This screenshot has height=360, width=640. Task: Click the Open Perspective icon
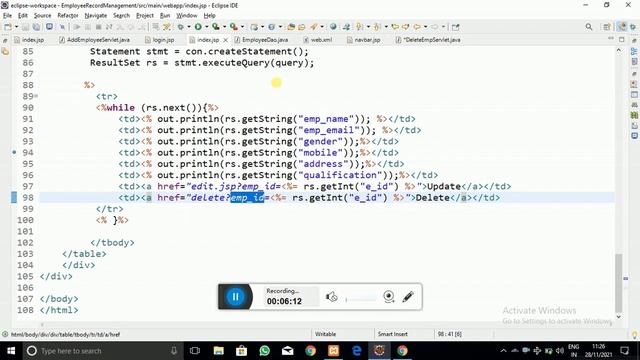(607, 27)
